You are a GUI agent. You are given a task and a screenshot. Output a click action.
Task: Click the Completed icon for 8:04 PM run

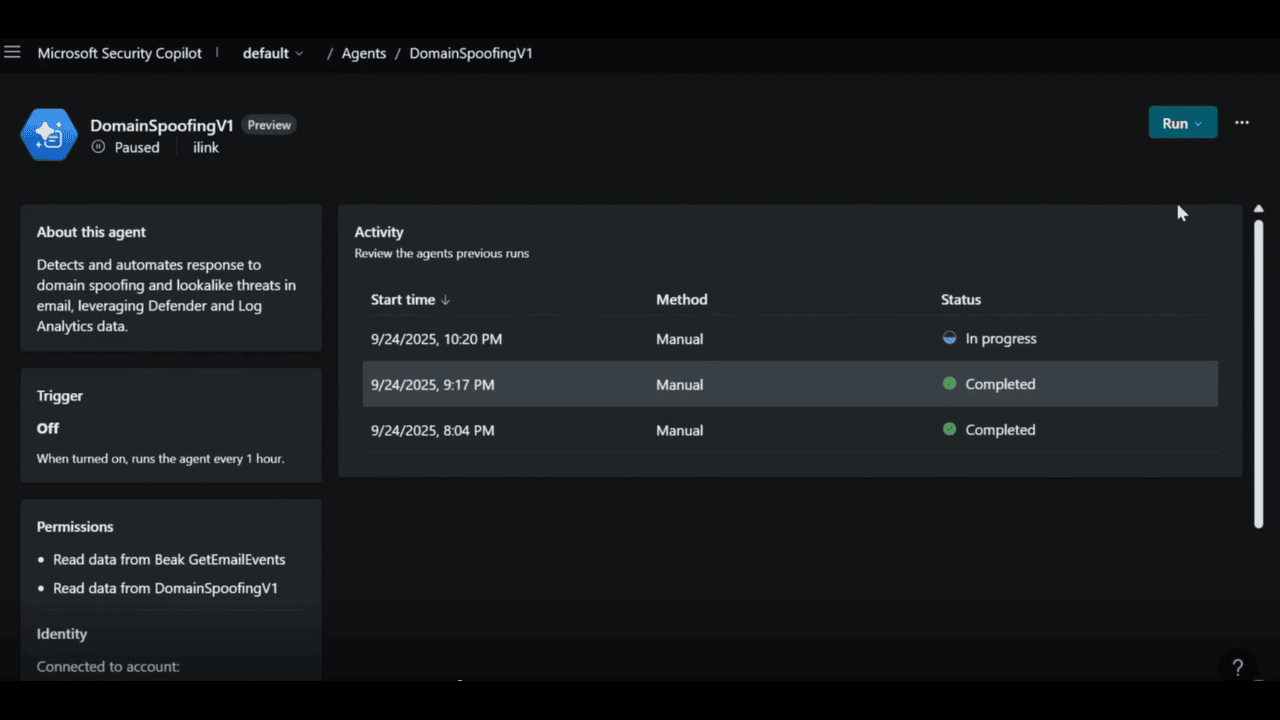tap(950, 429)
